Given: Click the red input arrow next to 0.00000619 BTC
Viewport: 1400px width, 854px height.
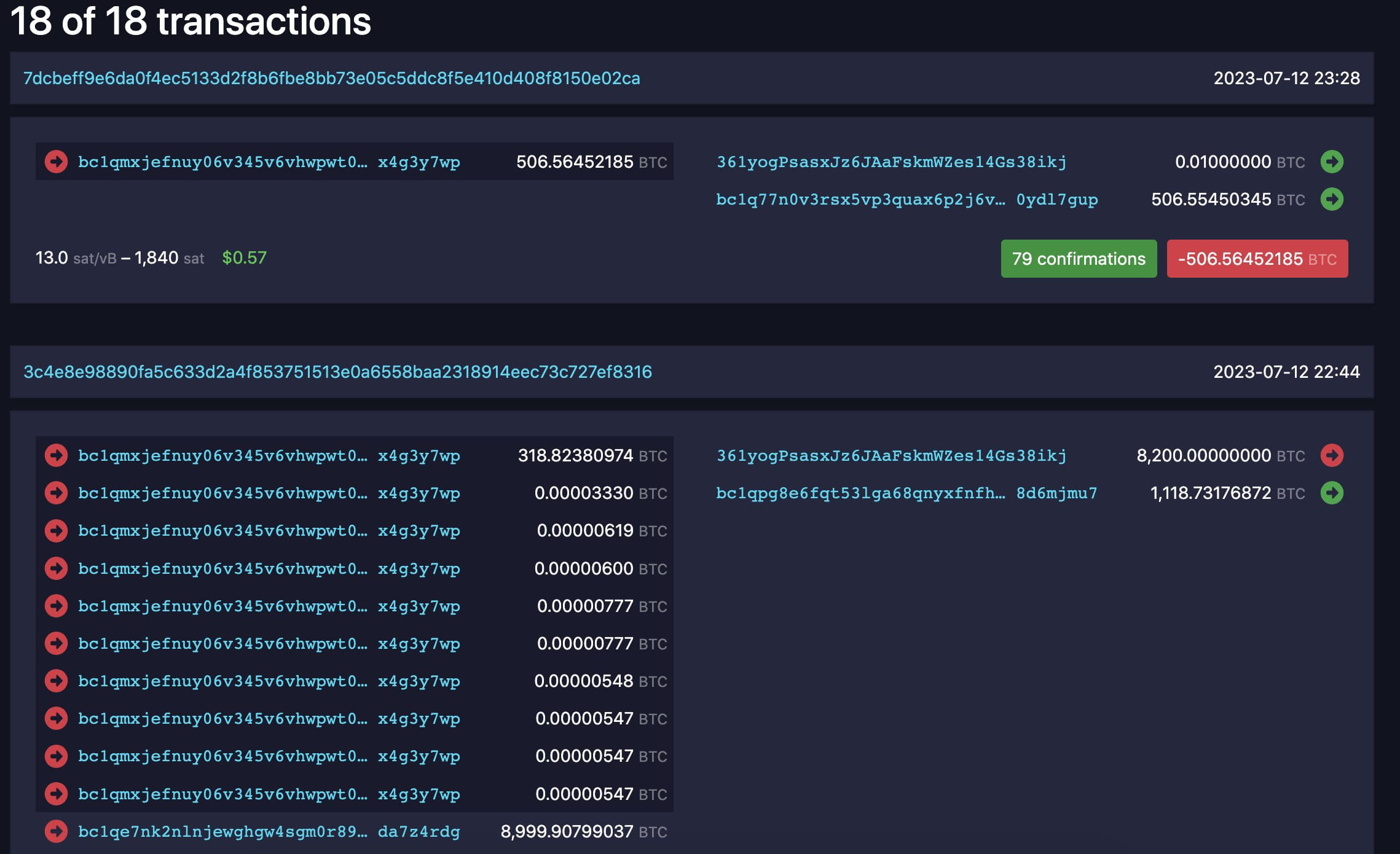Looking at the screenshot, I should coord(57,531).
